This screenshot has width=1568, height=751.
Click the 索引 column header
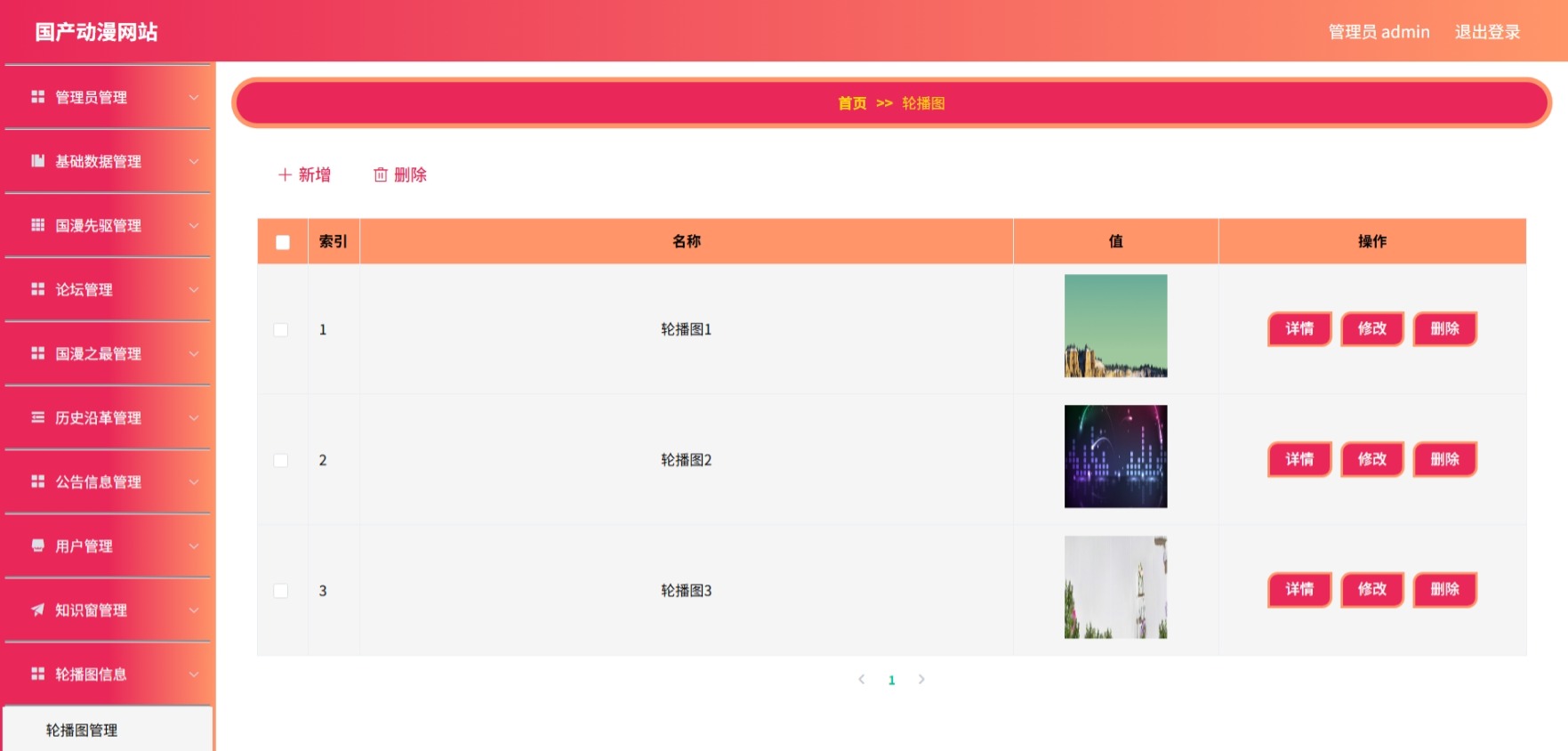pyautogui.click(x=334, y=241)
